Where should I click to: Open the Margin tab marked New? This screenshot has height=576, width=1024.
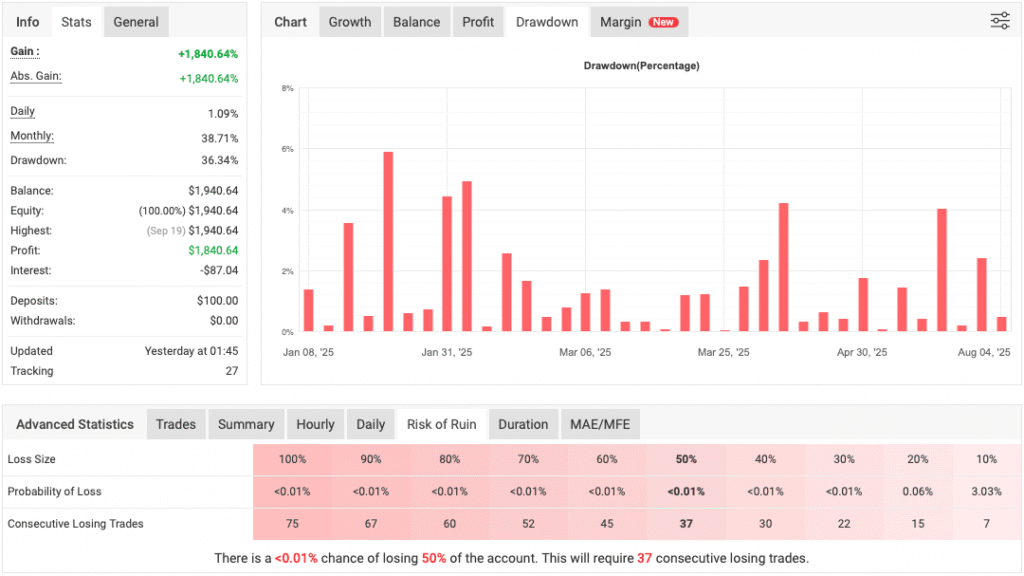pyautogui.click(x=638, y=22)
